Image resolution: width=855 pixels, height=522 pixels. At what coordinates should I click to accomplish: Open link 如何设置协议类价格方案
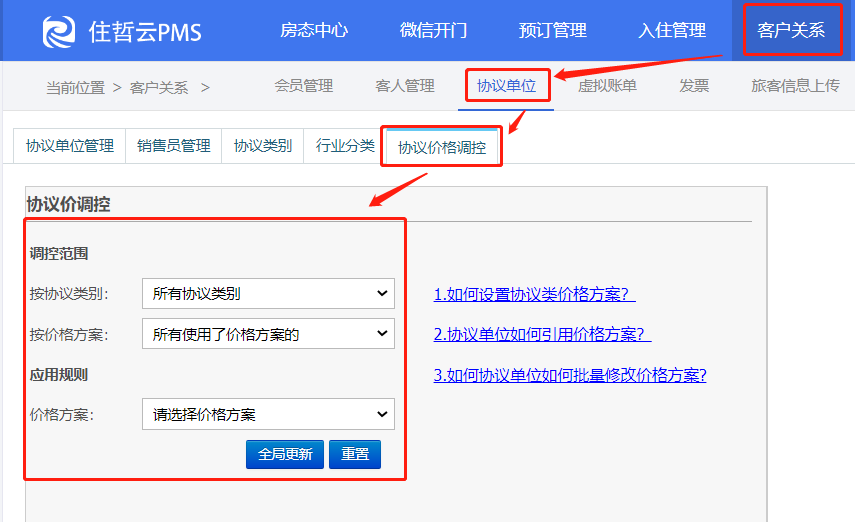pos(534,294)
